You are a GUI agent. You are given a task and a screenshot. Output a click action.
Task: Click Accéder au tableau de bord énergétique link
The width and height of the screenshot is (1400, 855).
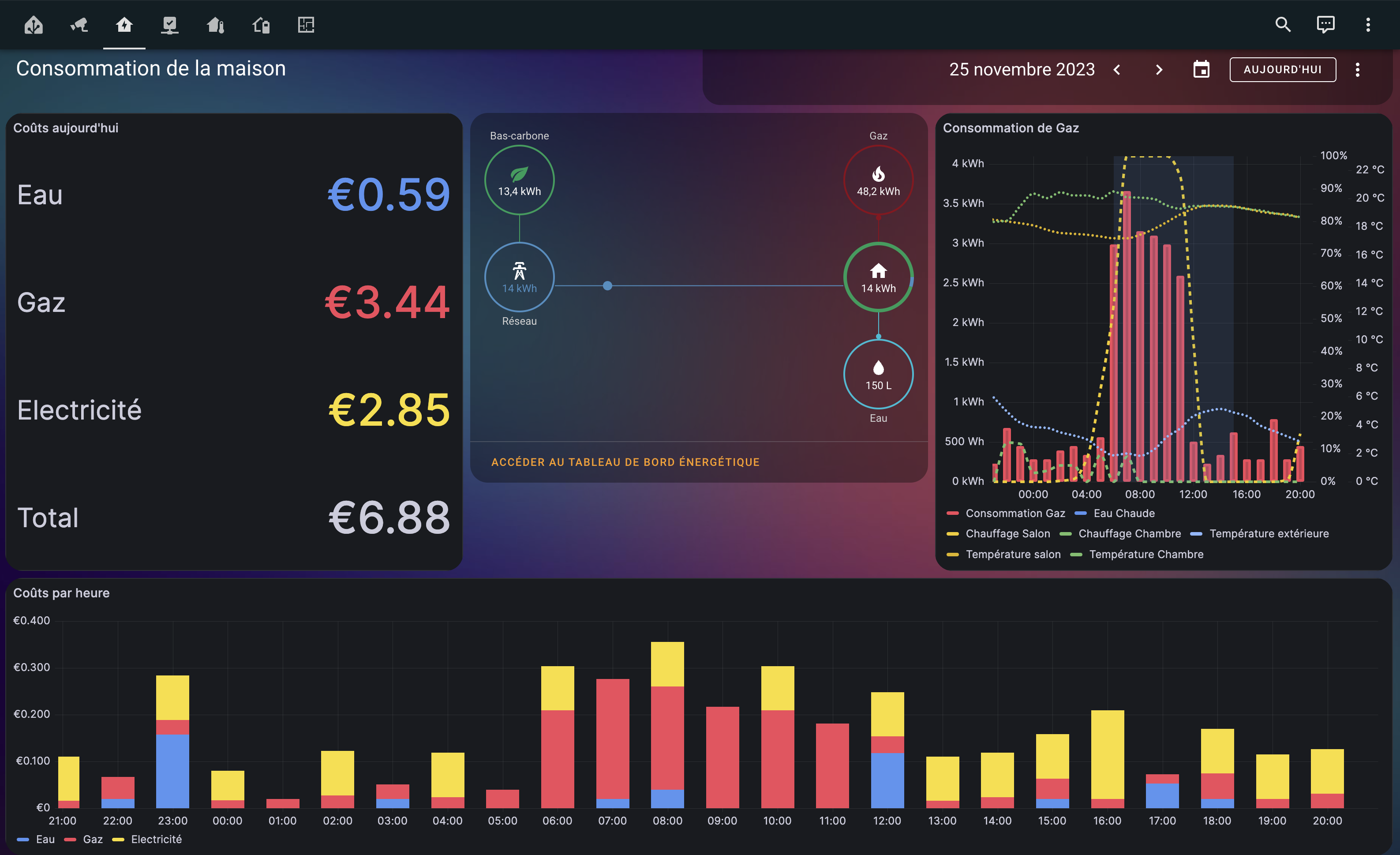(x=625, y=462)
